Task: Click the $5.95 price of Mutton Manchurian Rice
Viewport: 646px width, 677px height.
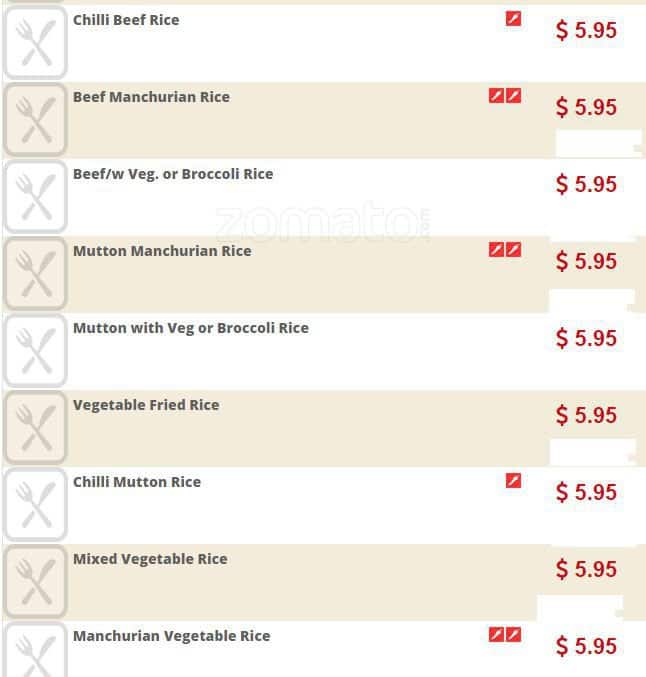Action: [x=586, y=261]
